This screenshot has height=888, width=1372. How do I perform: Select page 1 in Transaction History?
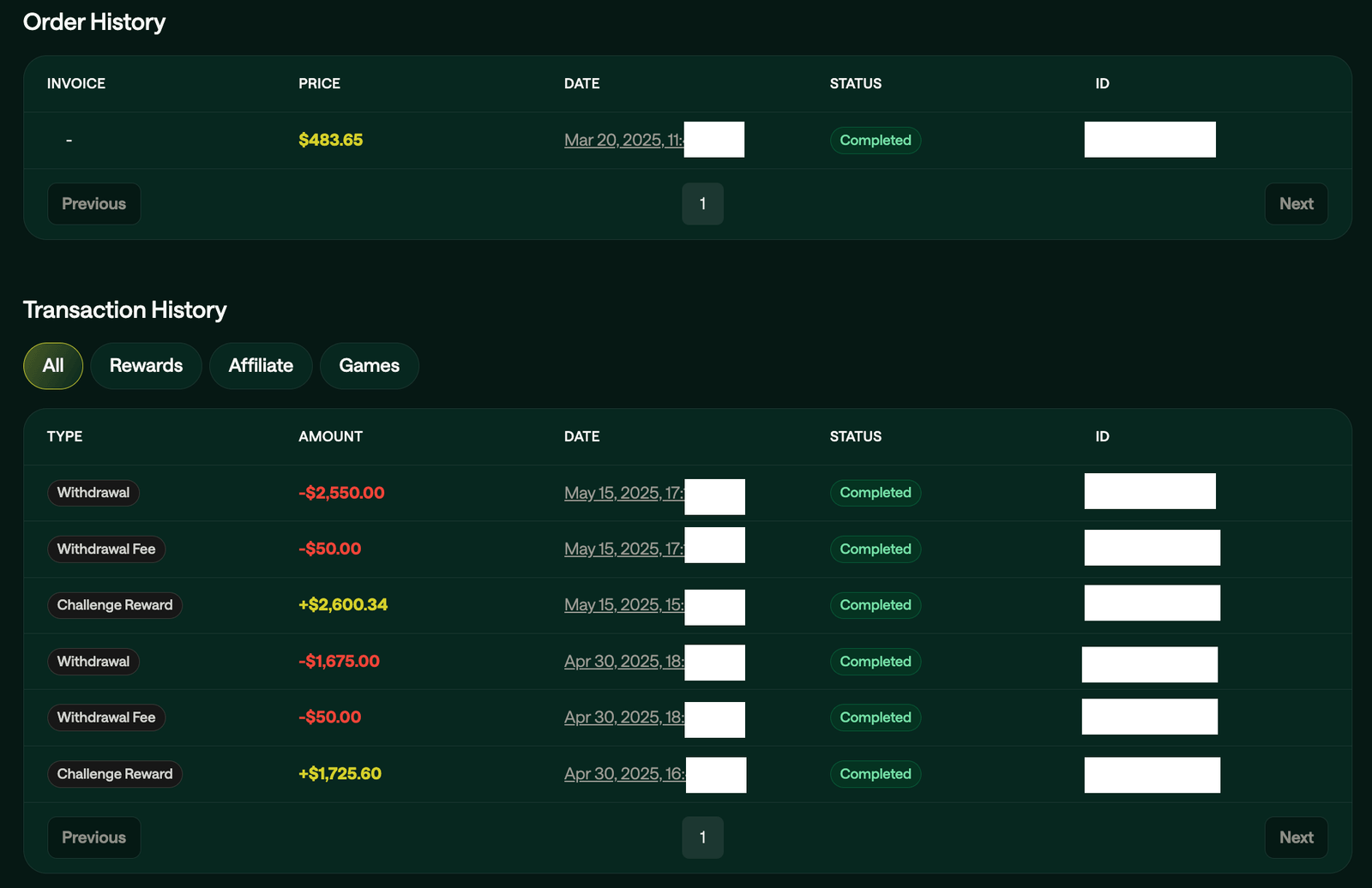[x=702, y=837]
